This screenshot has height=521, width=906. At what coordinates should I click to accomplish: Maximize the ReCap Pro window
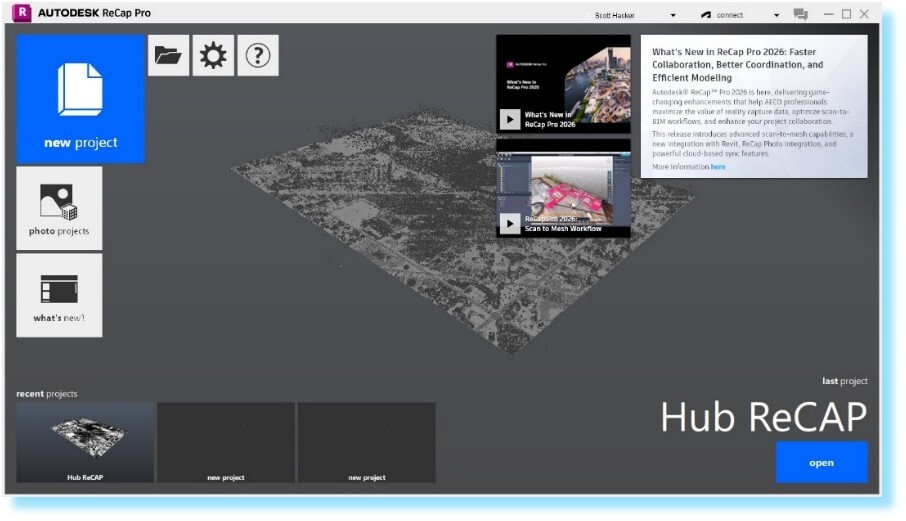[846, 14]
